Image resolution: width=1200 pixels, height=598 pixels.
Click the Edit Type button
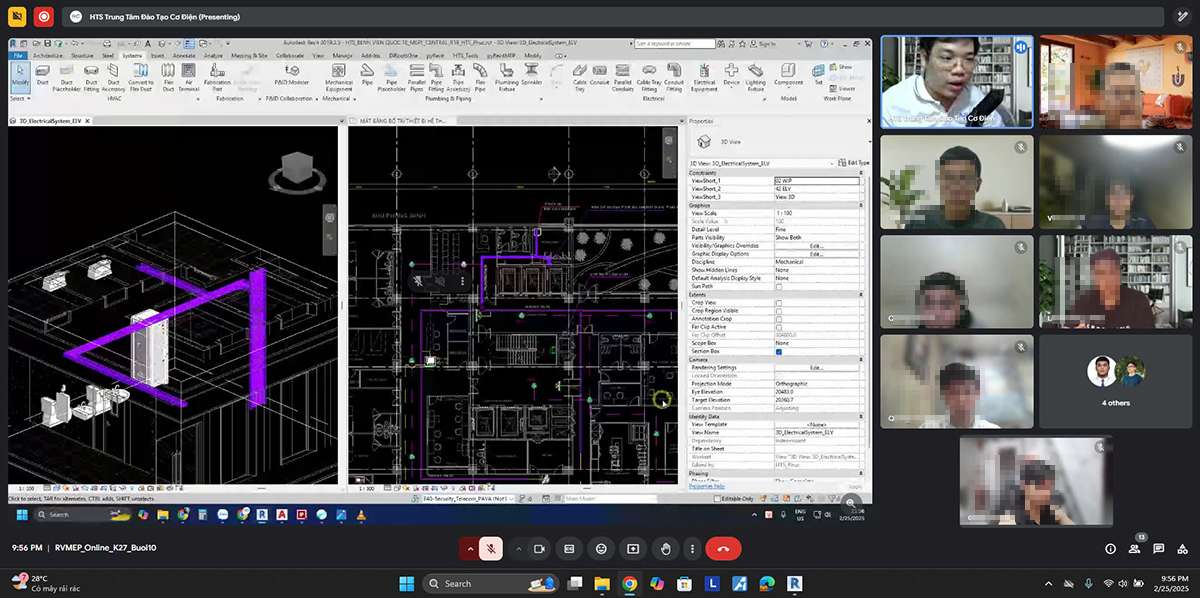852,162
